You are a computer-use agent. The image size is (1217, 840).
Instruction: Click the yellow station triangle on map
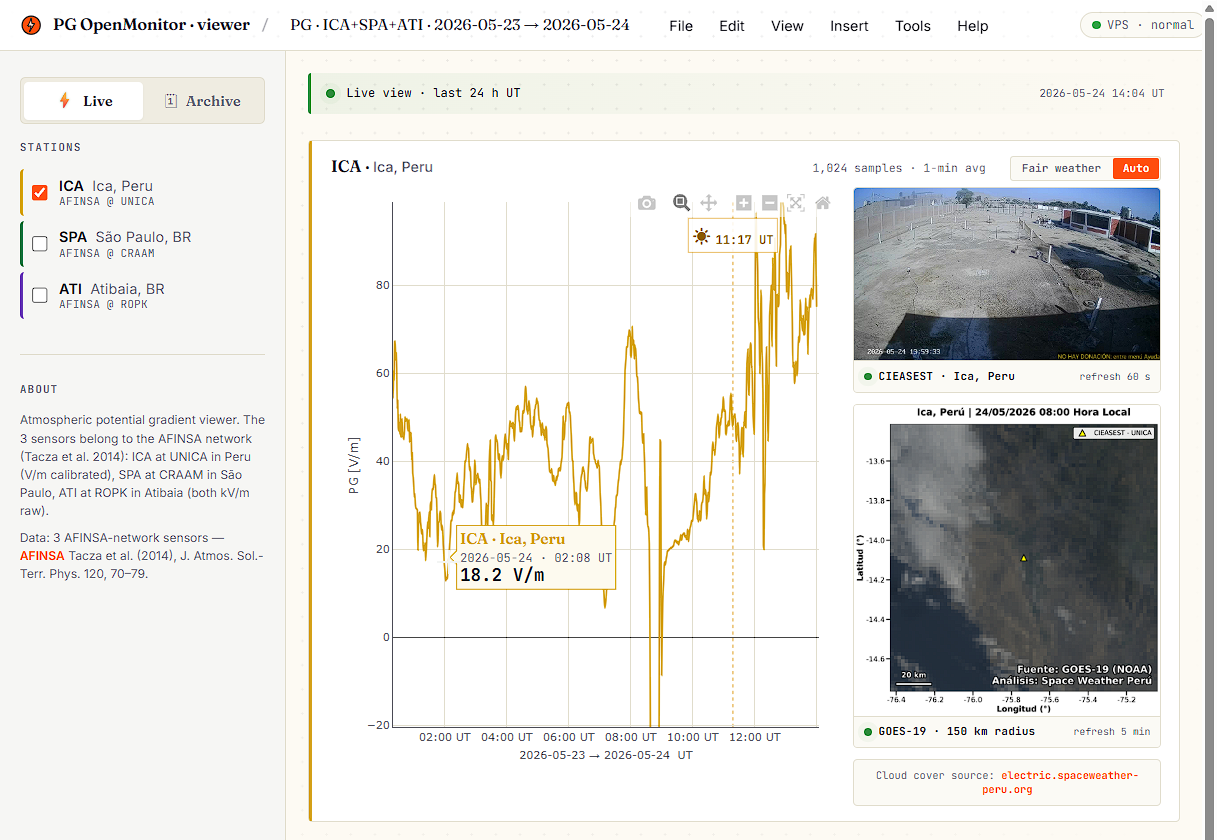[1023, 558]
